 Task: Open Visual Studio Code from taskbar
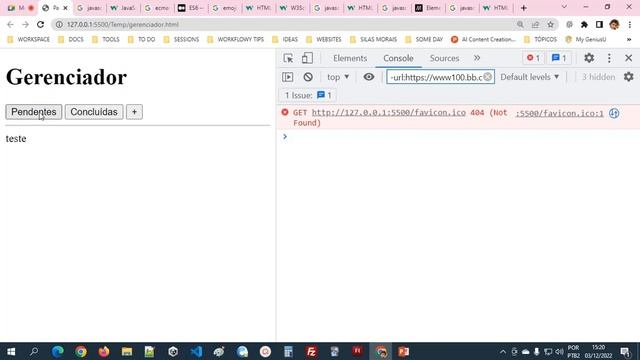pyautogui.click(x=196, y=351)
